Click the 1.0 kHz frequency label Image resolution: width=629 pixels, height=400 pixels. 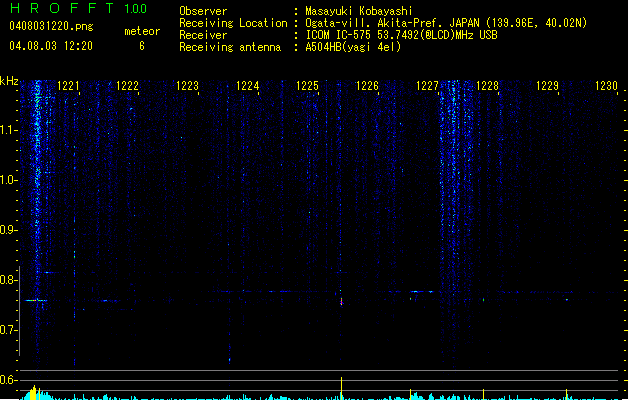point(8,180)
